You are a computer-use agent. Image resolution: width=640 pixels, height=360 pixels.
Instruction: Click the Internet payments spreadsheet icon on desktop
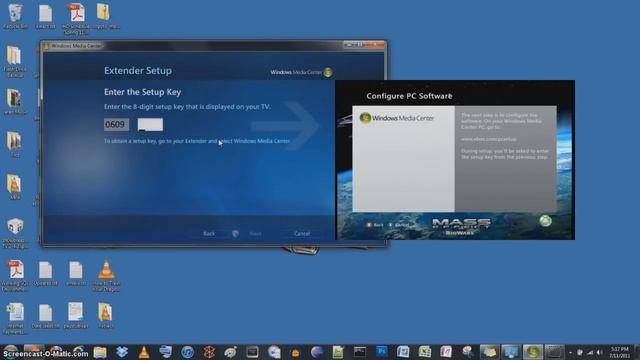pos(16,318)
